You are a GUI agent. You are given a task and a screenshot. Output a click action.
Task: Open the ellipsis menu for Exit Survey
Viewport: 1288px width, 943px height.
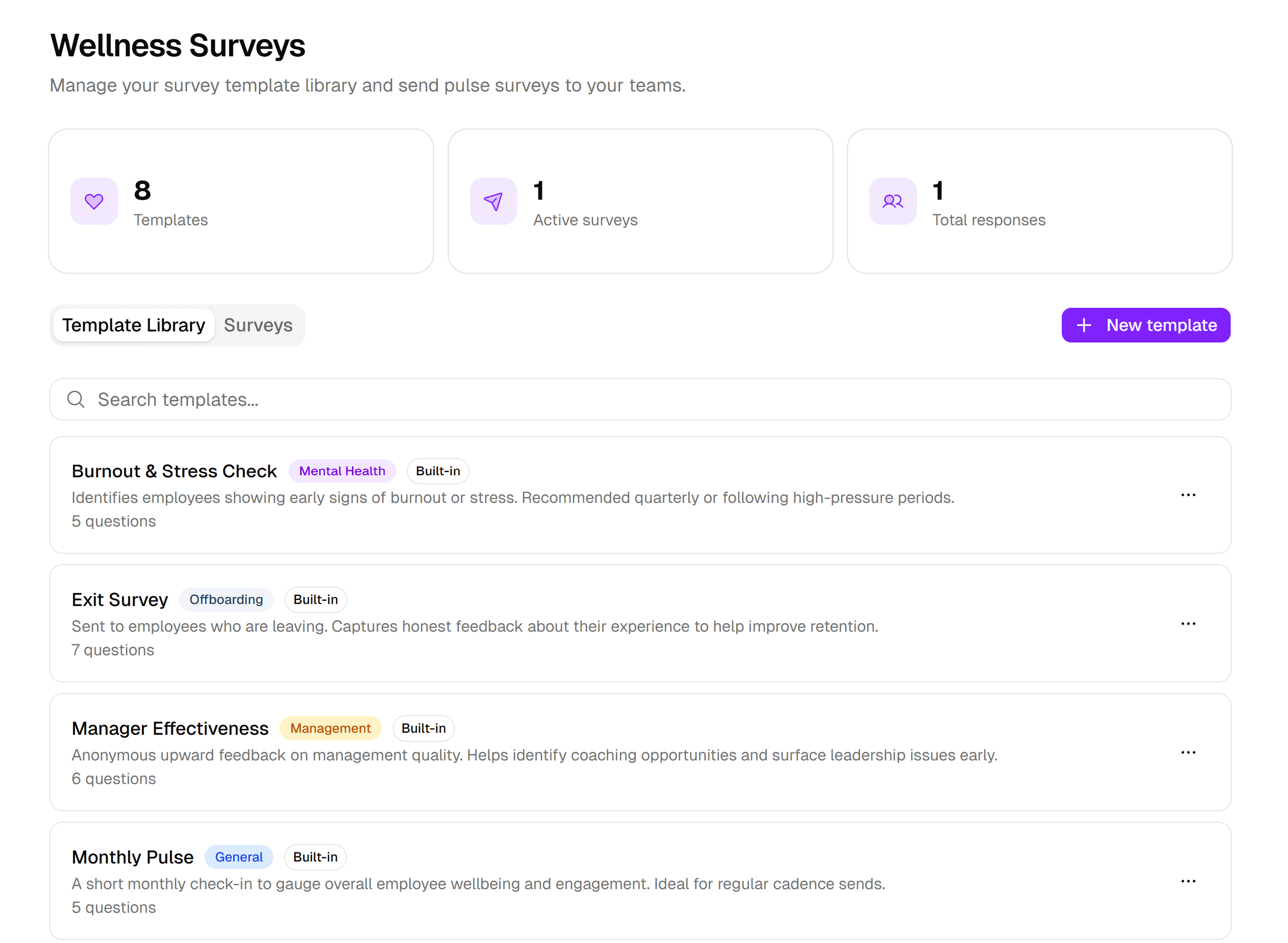(1188, 623)
